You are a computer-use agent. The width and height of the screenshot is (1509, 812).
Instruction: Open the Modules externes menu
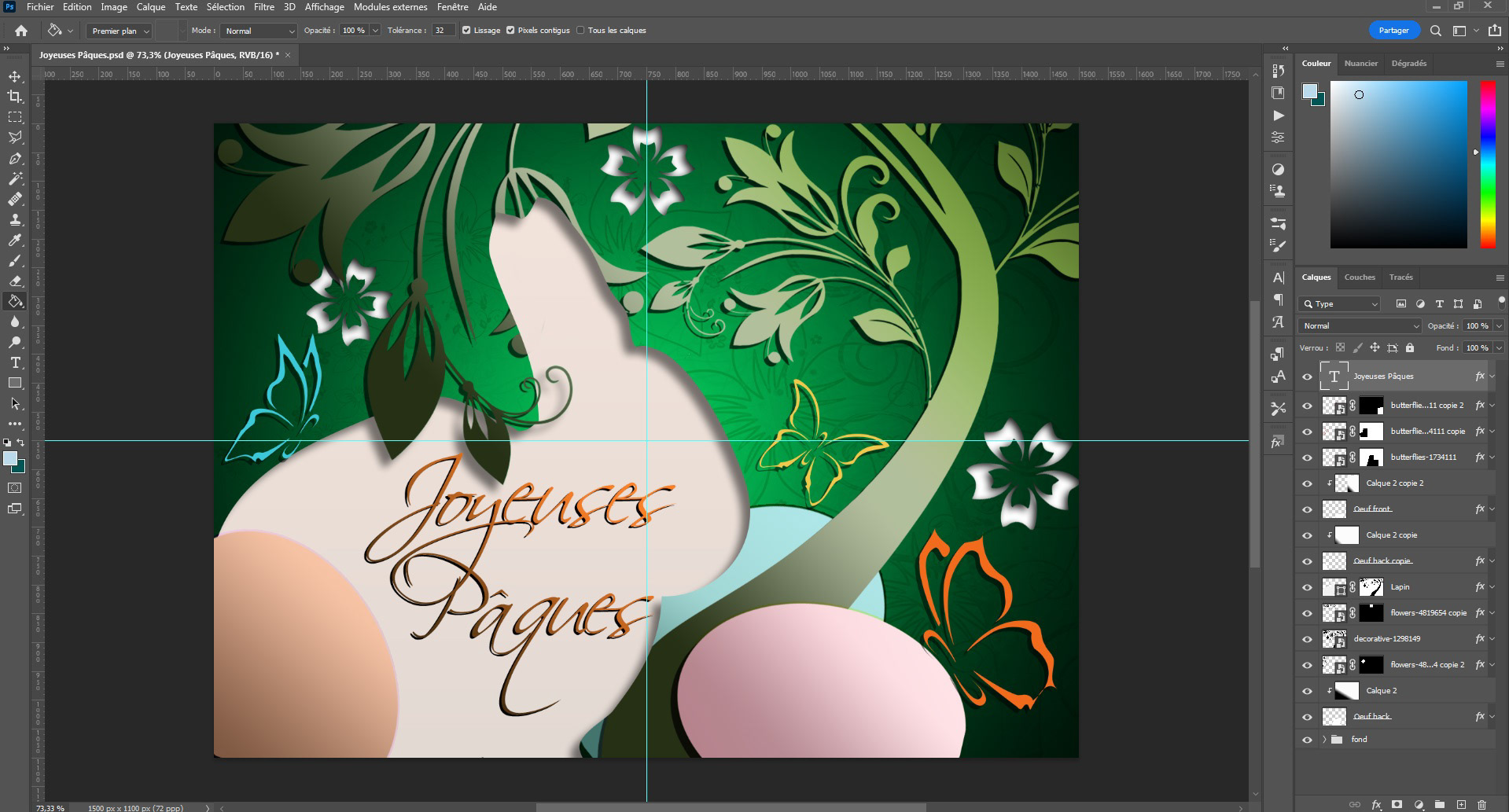tap(391, 7)
